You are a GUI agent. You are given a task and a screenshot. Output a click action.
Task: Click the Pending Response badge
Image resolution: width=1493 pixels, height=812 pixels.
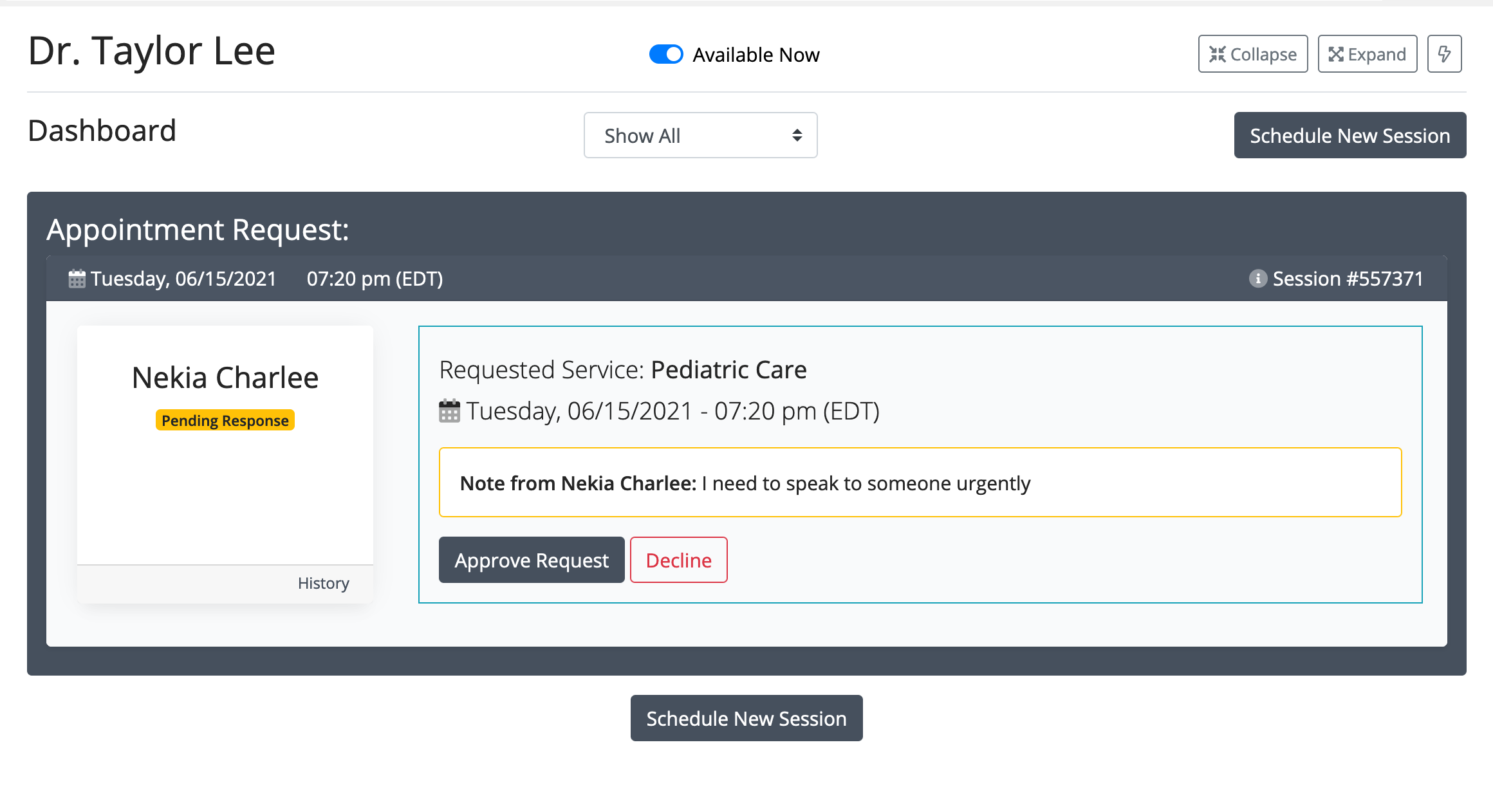(x=225, y=420)
